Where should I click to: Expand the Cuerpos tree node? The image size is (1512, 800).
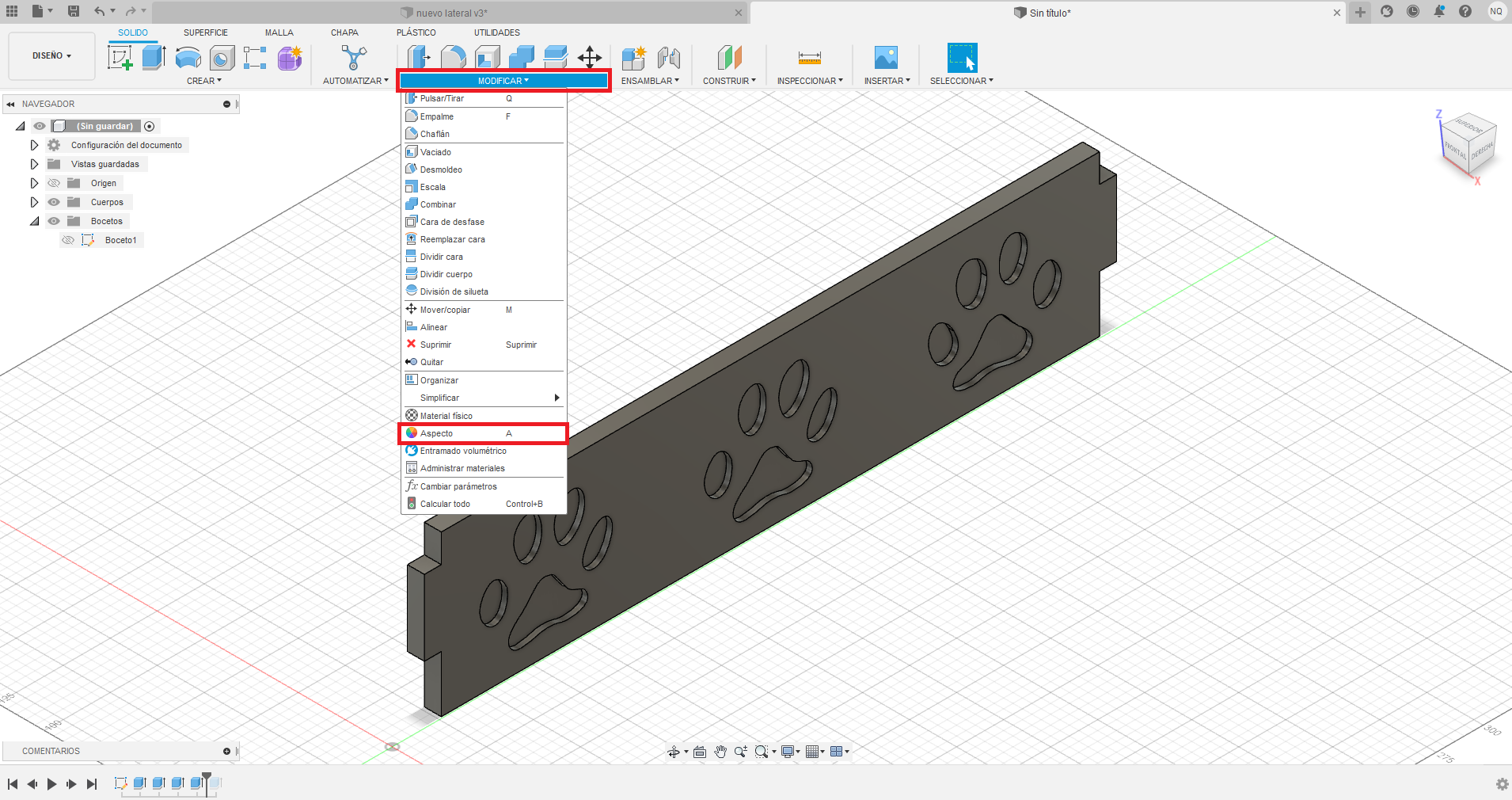pos(34,202)
